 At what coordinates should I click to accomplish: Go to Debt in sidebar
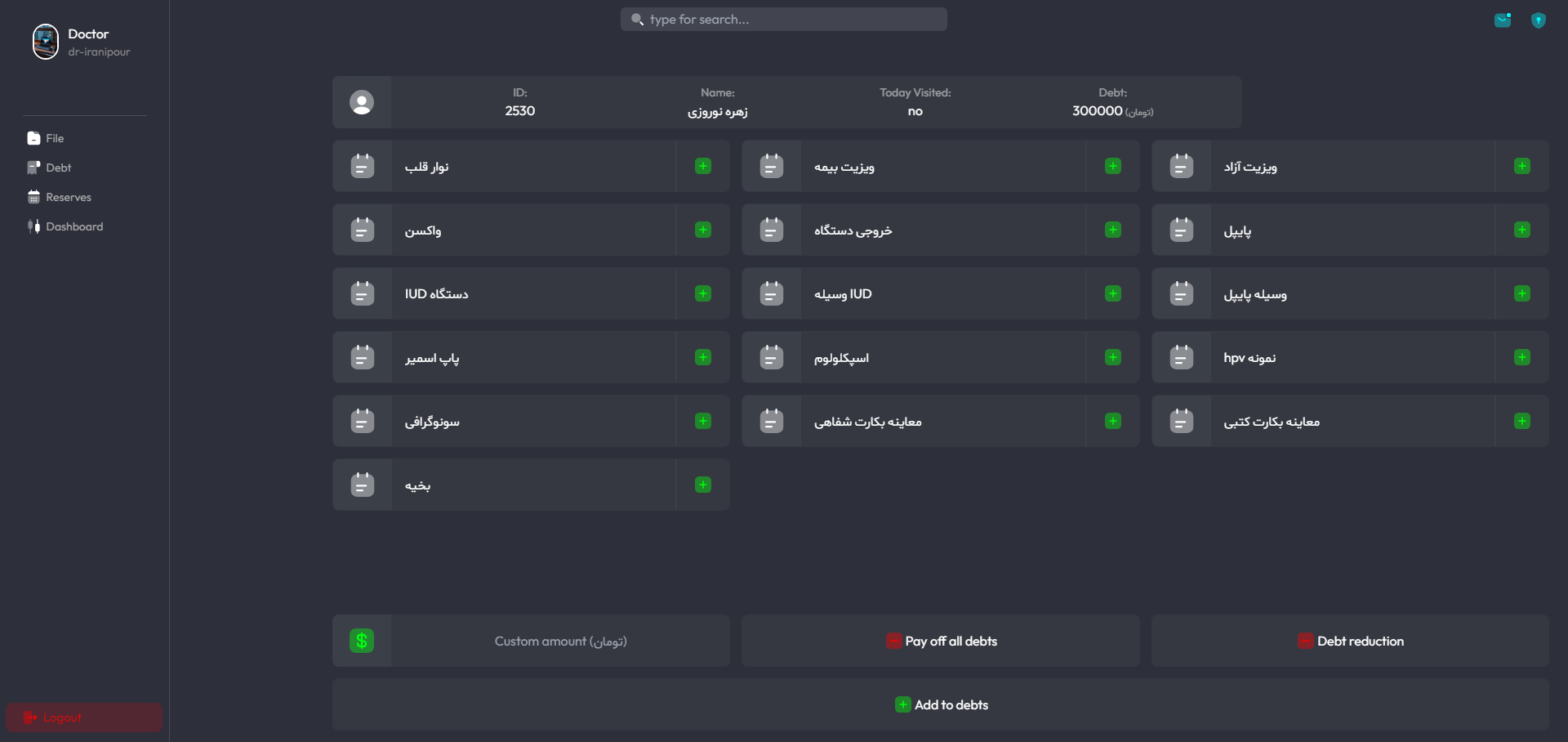tap(57, 168)
